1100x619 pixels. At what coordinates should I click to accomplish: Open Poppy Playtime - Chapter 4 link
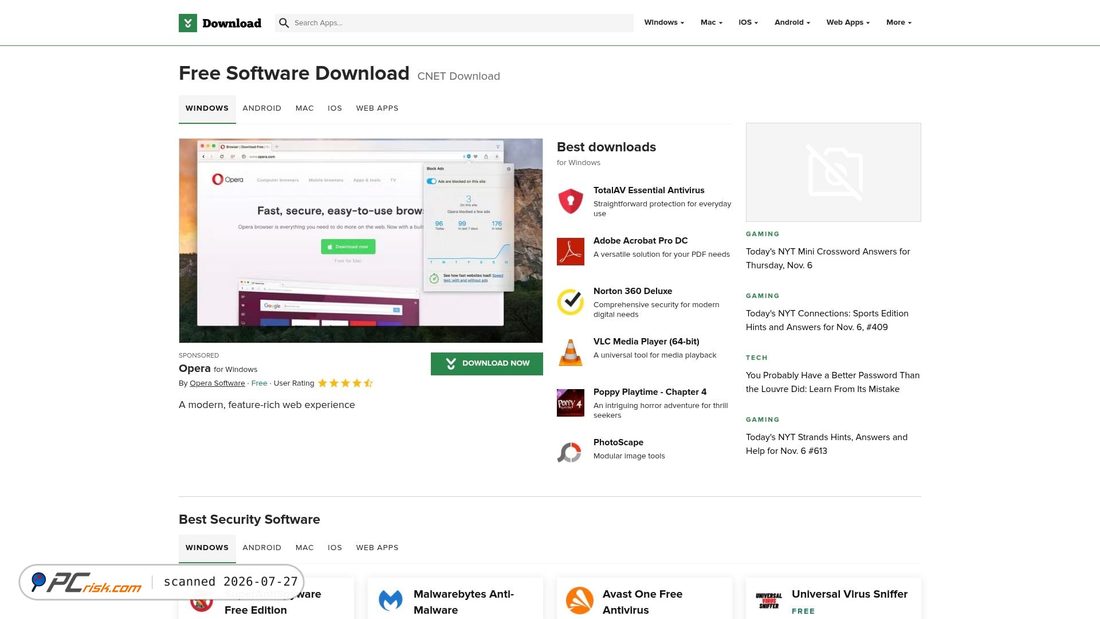pyautogui.click(x=650, y=392)
